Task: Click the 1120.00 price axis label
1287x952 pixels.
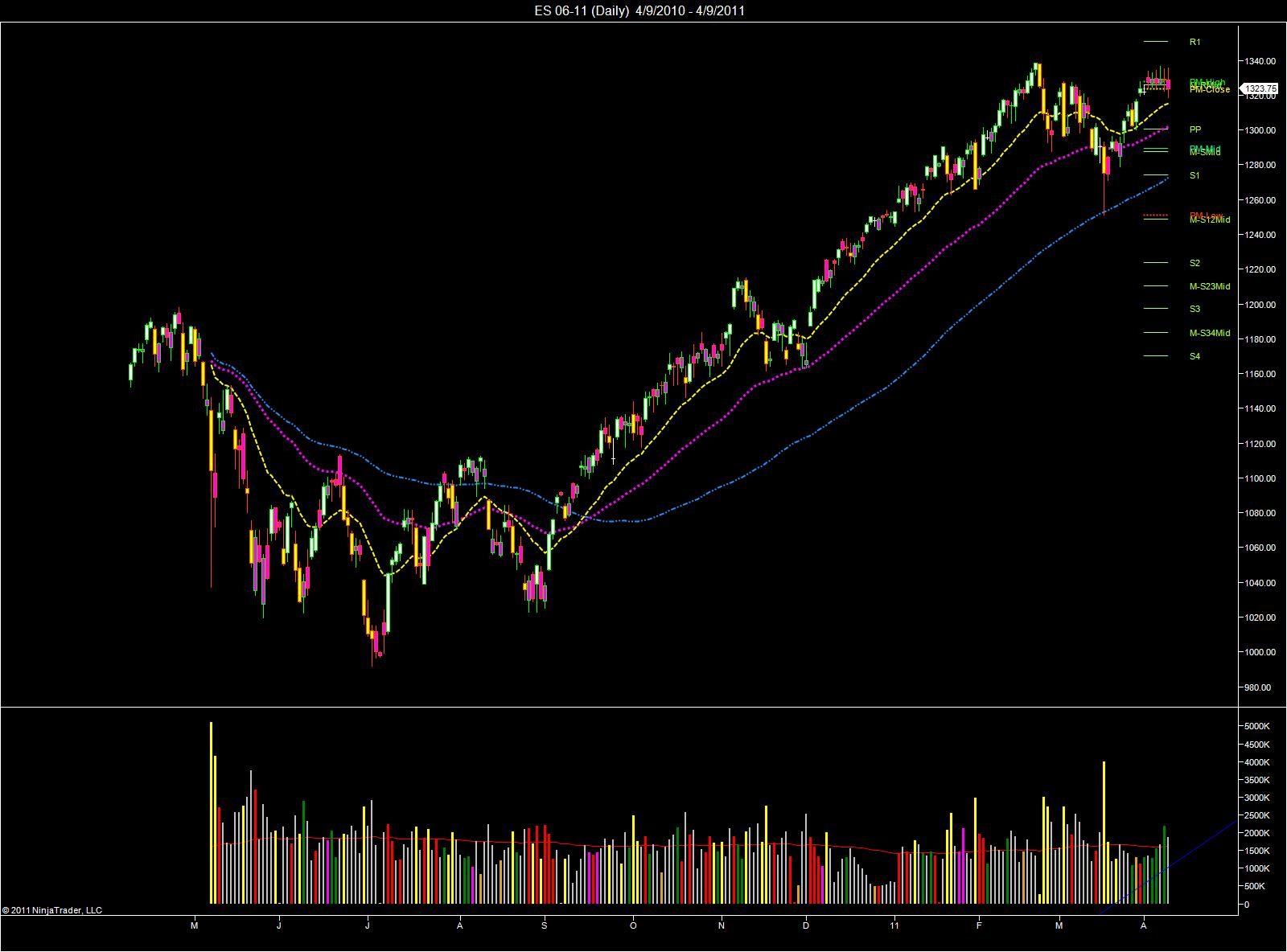Action: 1260,444
